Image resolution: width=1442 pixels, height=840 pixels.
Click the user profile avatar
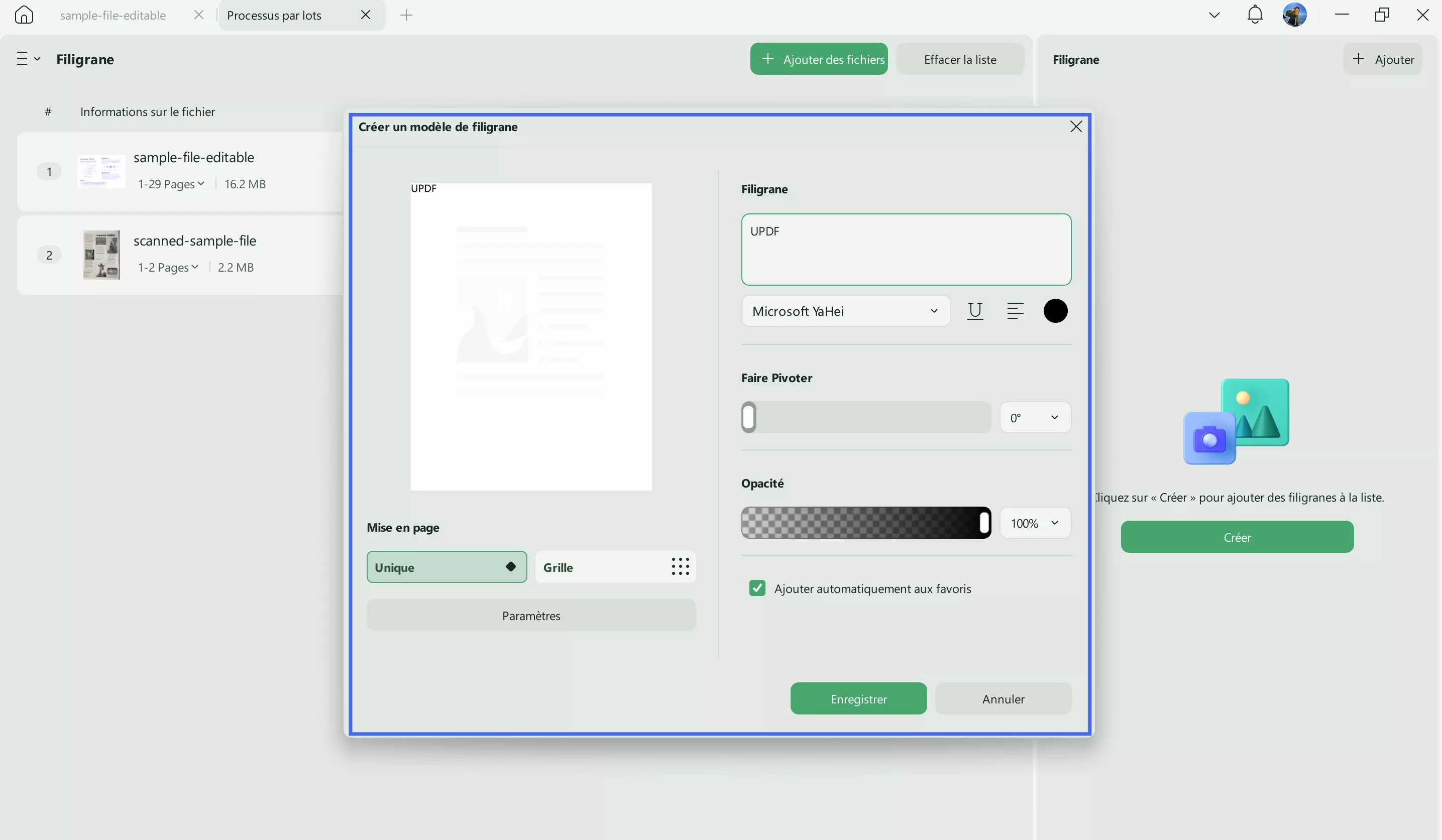(1294, 15)
